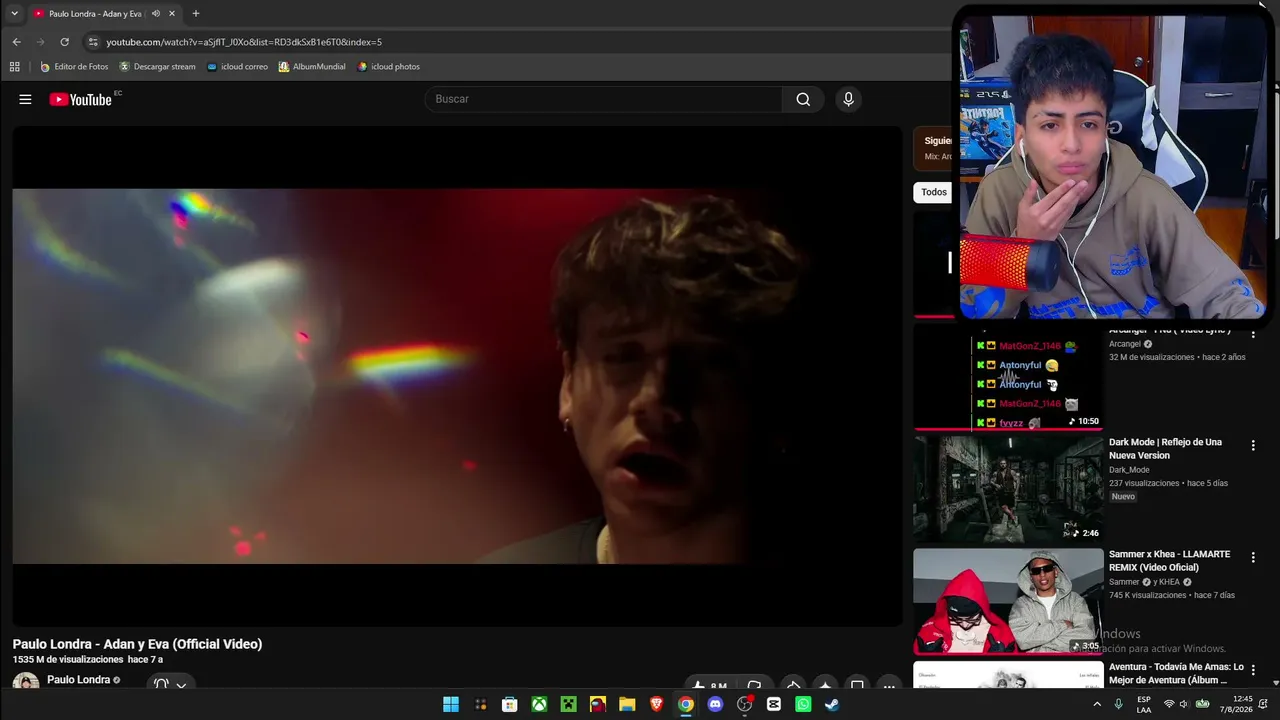Open the Editor de Fotos bookmark
This screenshot has height=720, width=1280.
point(74,67)
